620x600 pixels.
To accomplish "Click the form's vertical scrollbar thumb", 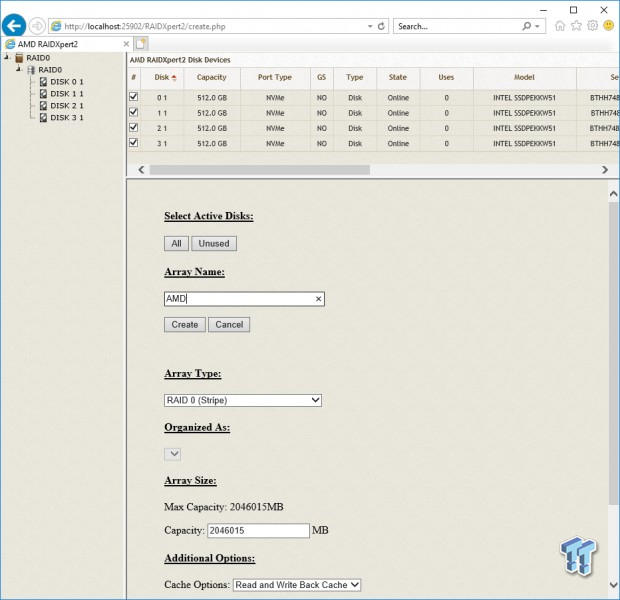I will [613, 352].
